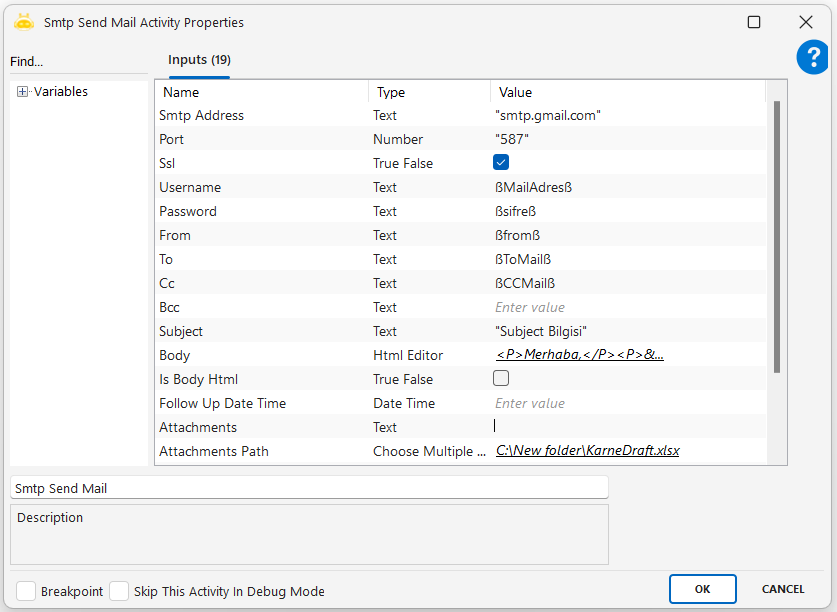The width and height of the screenshot is (837, 612).
Task: Click the blue help question mark icon
Action: coord(812,58)
